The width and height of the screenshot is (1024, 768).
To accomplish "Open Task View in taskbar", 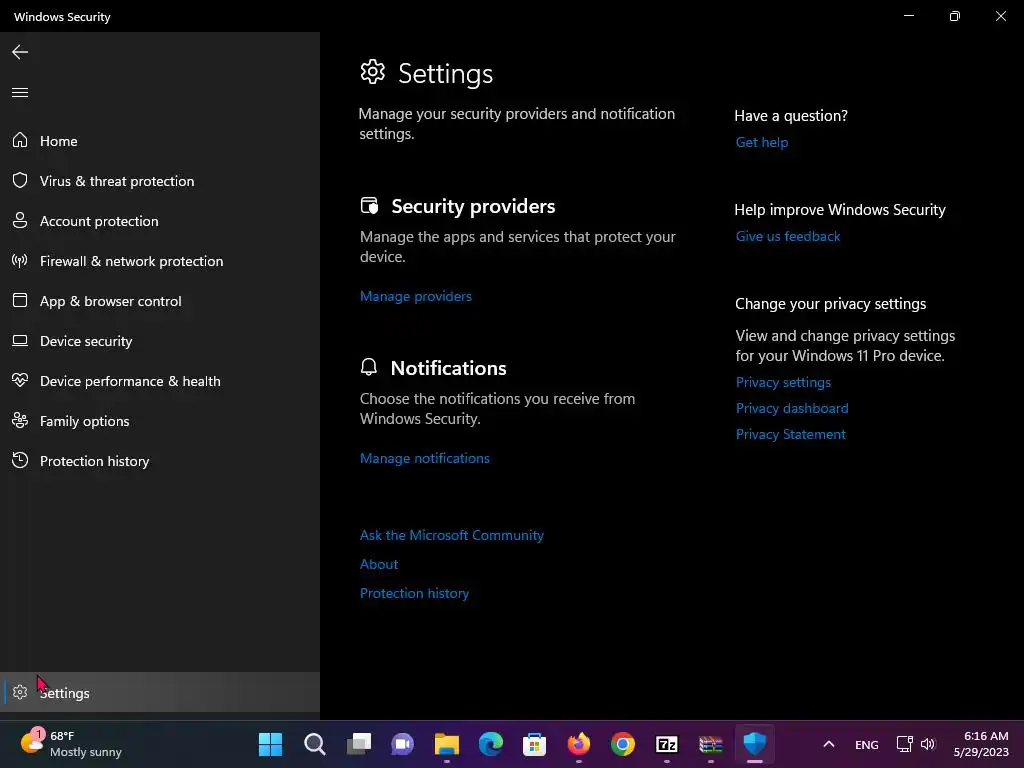I will (x=359, y=744).
